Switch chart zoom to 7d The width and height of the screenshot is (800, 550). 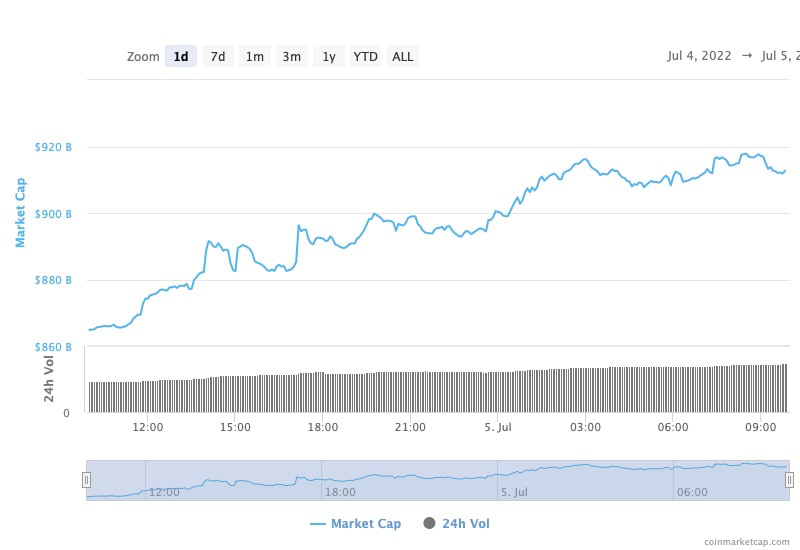coord(218,57)
